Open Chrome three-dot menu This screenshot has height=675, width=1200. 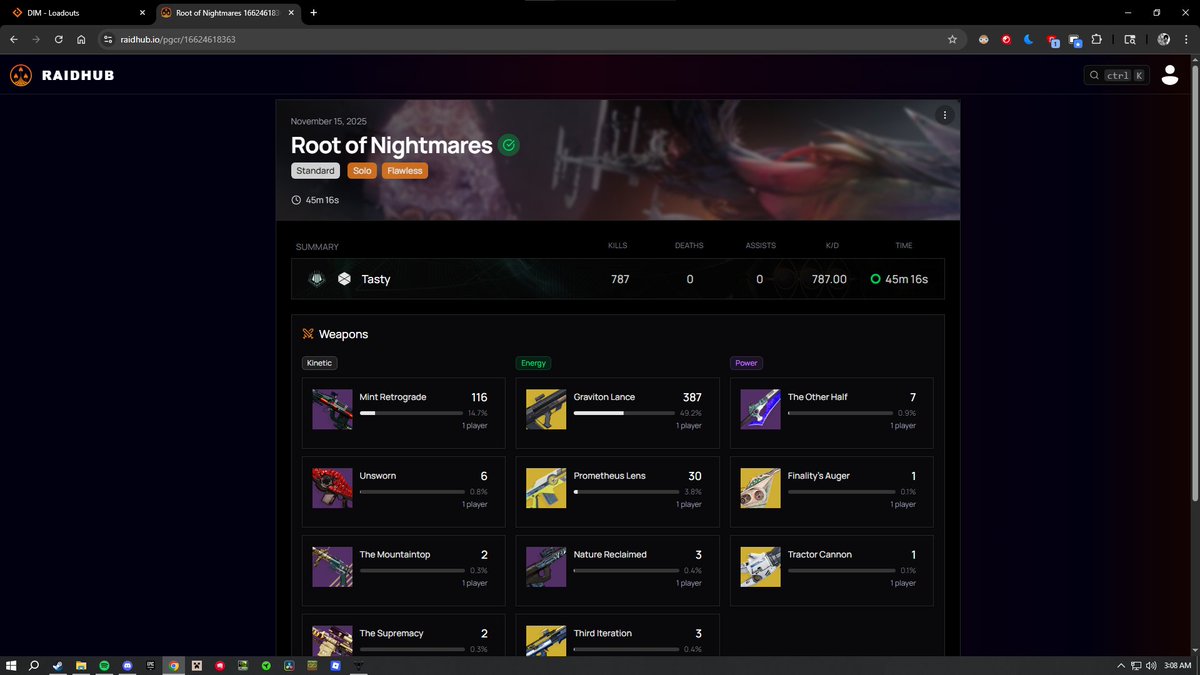(1186, 40)
